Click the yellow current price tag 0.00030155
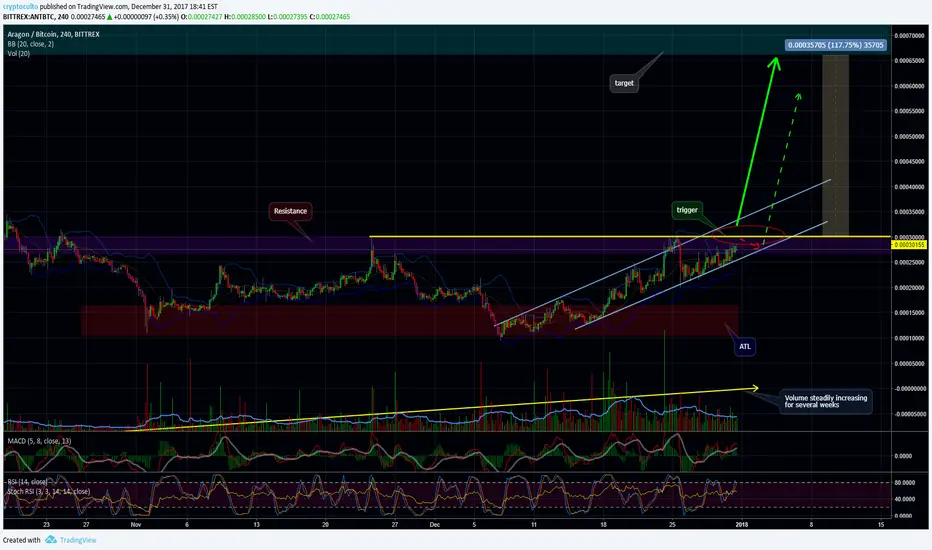Screen dimensions: 932x550 (x=909, y=245)
